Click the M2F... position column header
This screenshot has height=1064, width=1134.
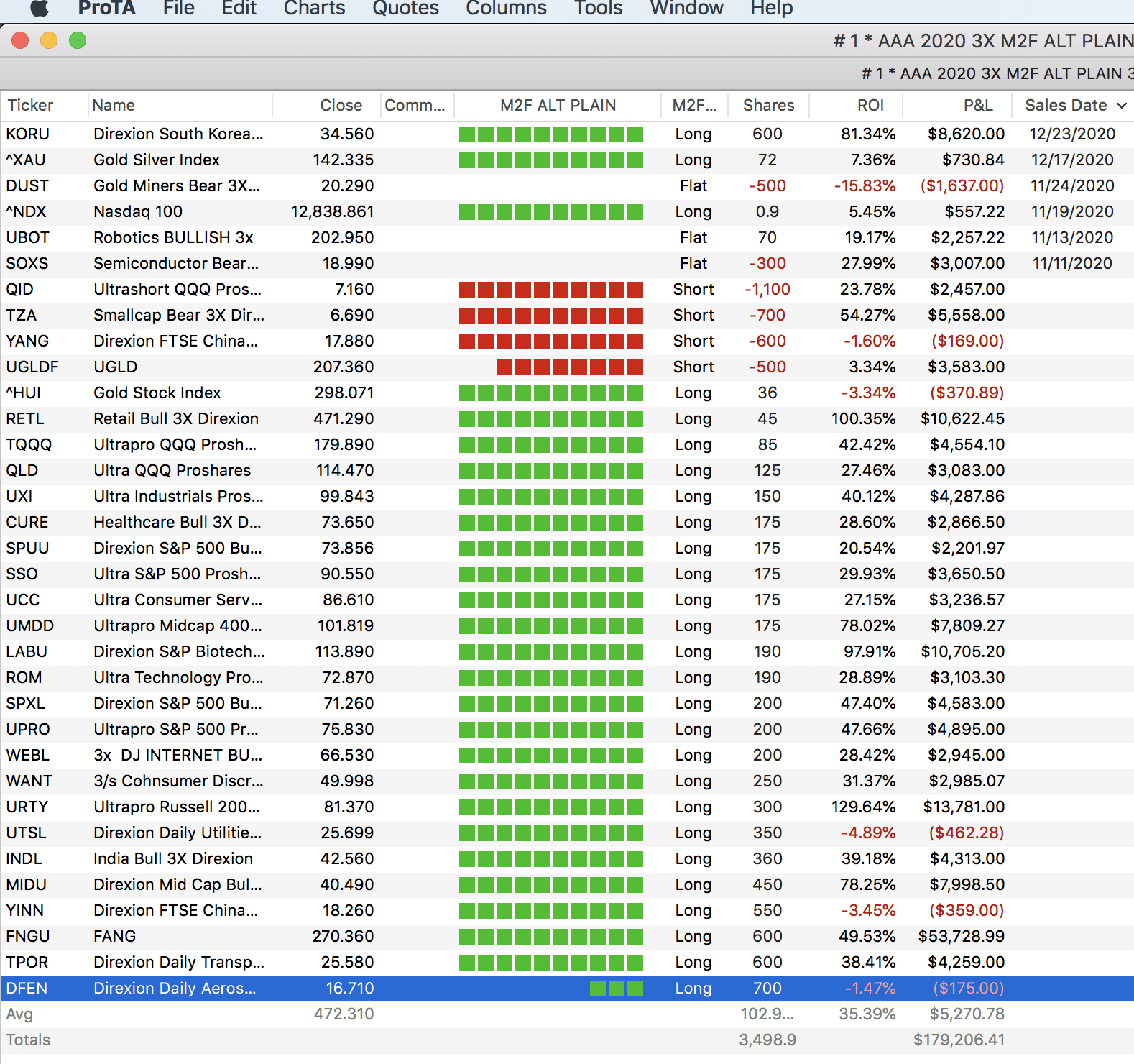(x=695, y=105)
